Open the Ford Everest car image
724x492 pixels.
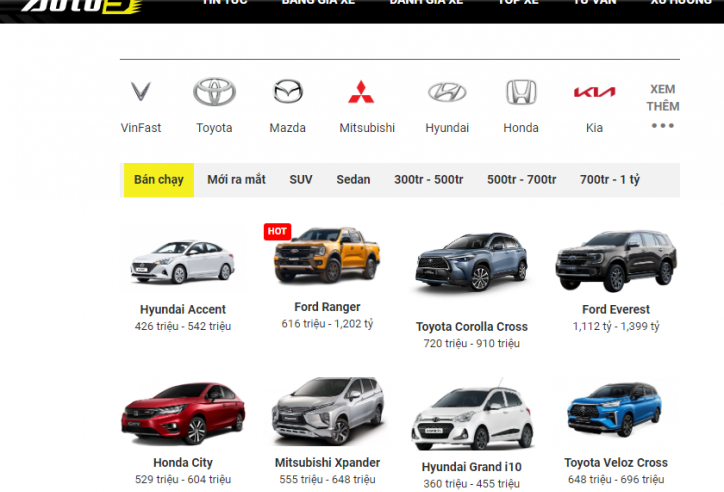pos(616,261)
